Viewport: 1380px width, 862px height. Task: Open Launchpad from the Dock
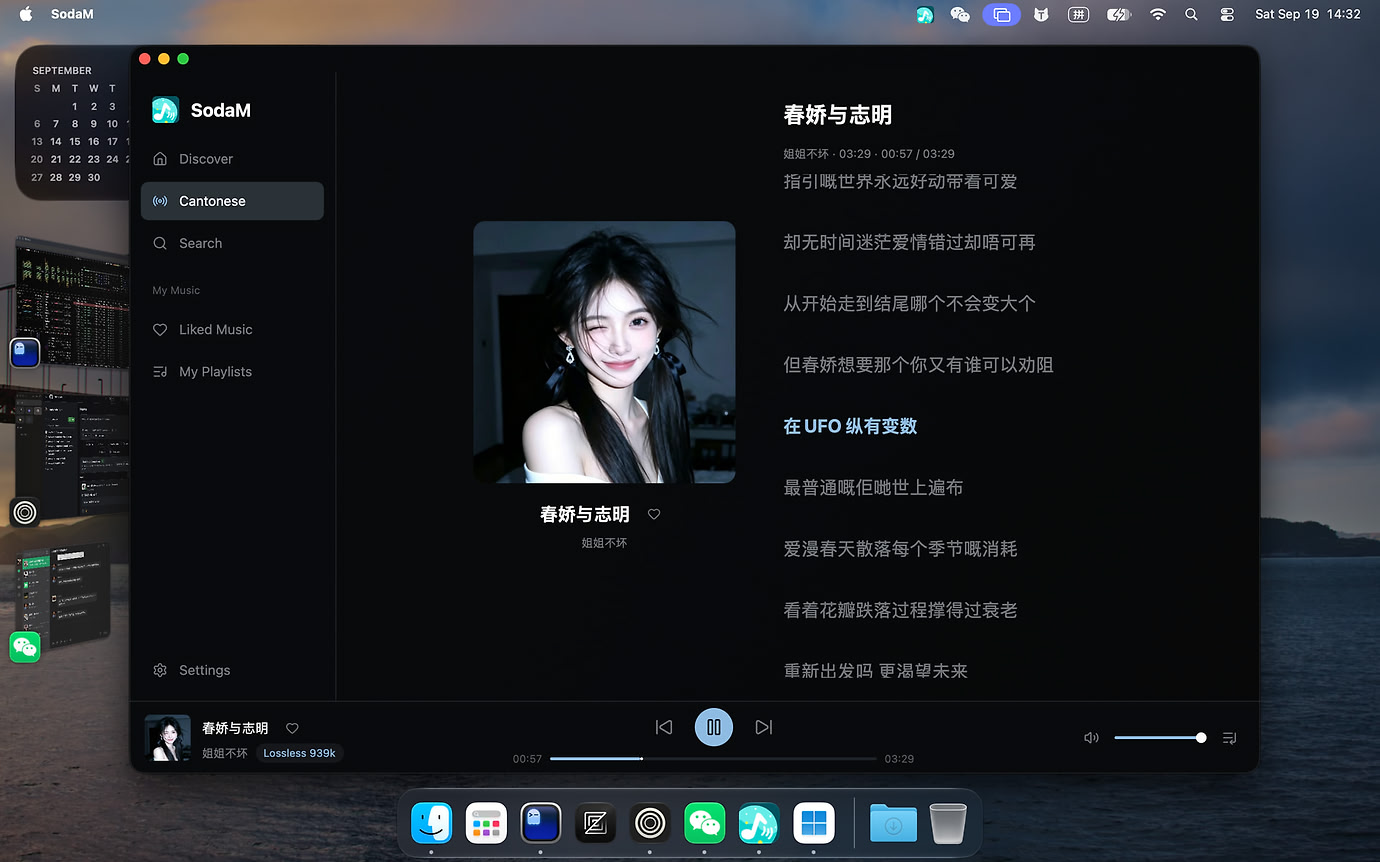click(486, 824)
